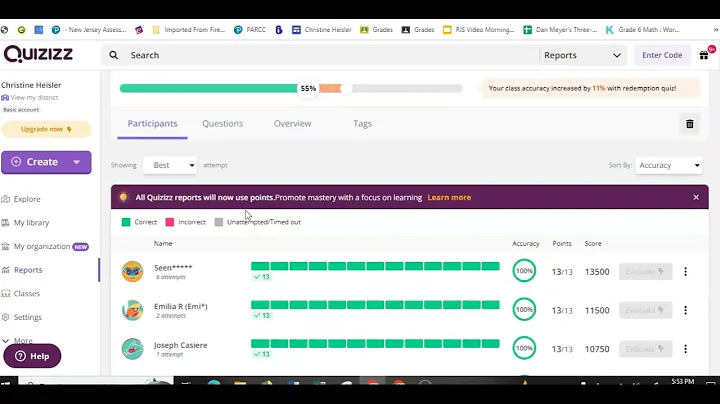
Task: Click Joseph Casiere avatar
Action: (133, 348)
